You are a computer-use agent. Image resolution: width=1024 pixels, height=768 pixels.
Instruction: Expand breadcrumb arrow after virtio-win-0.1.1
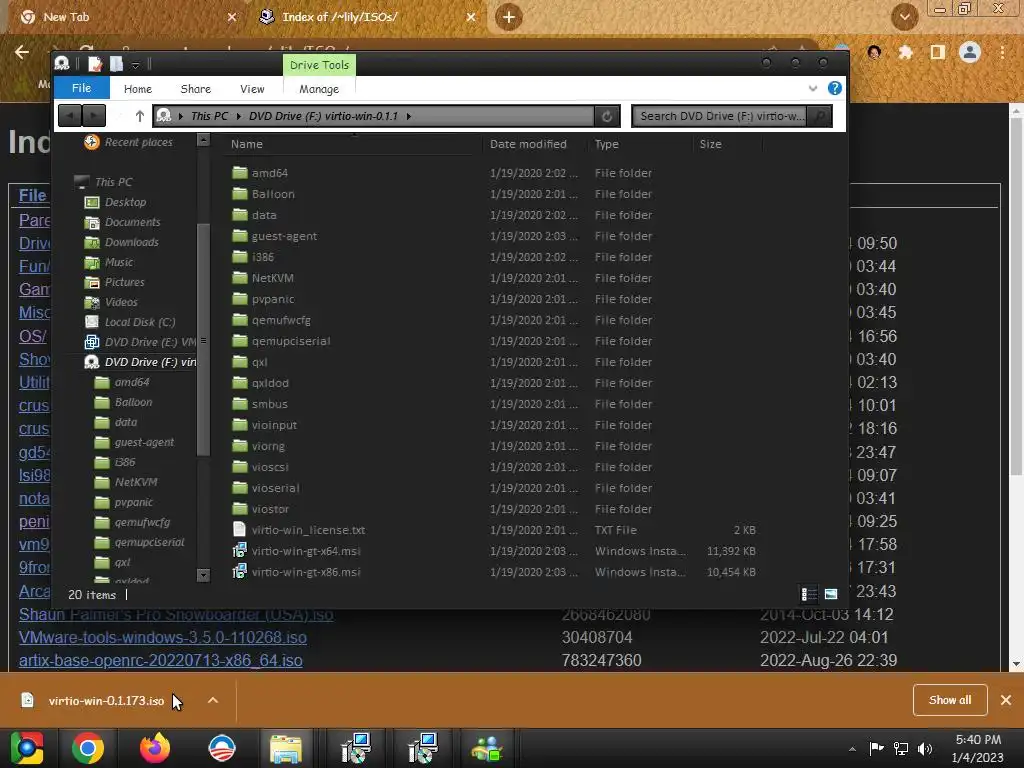click(x=409, y=116)
